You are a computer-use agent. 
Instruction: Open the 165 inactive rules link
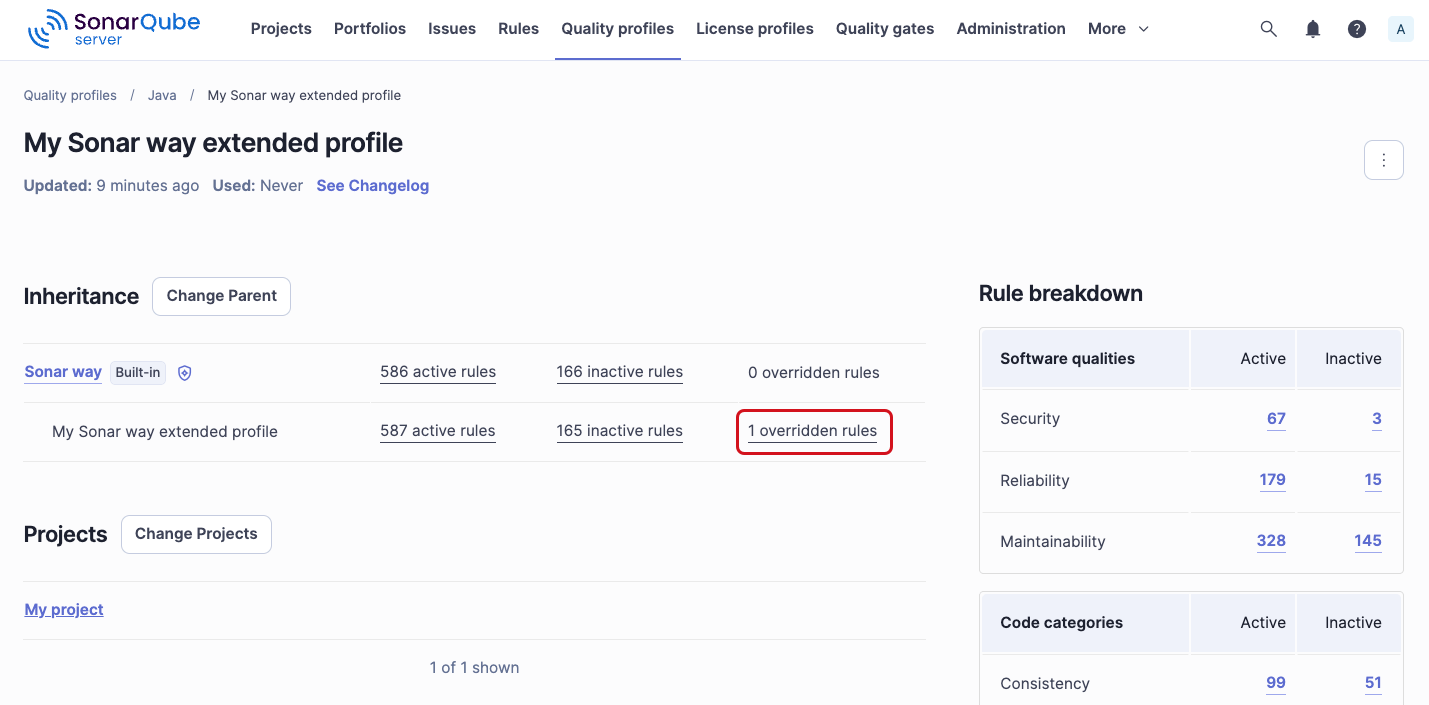pyautogui.click(x=620, y=431)
